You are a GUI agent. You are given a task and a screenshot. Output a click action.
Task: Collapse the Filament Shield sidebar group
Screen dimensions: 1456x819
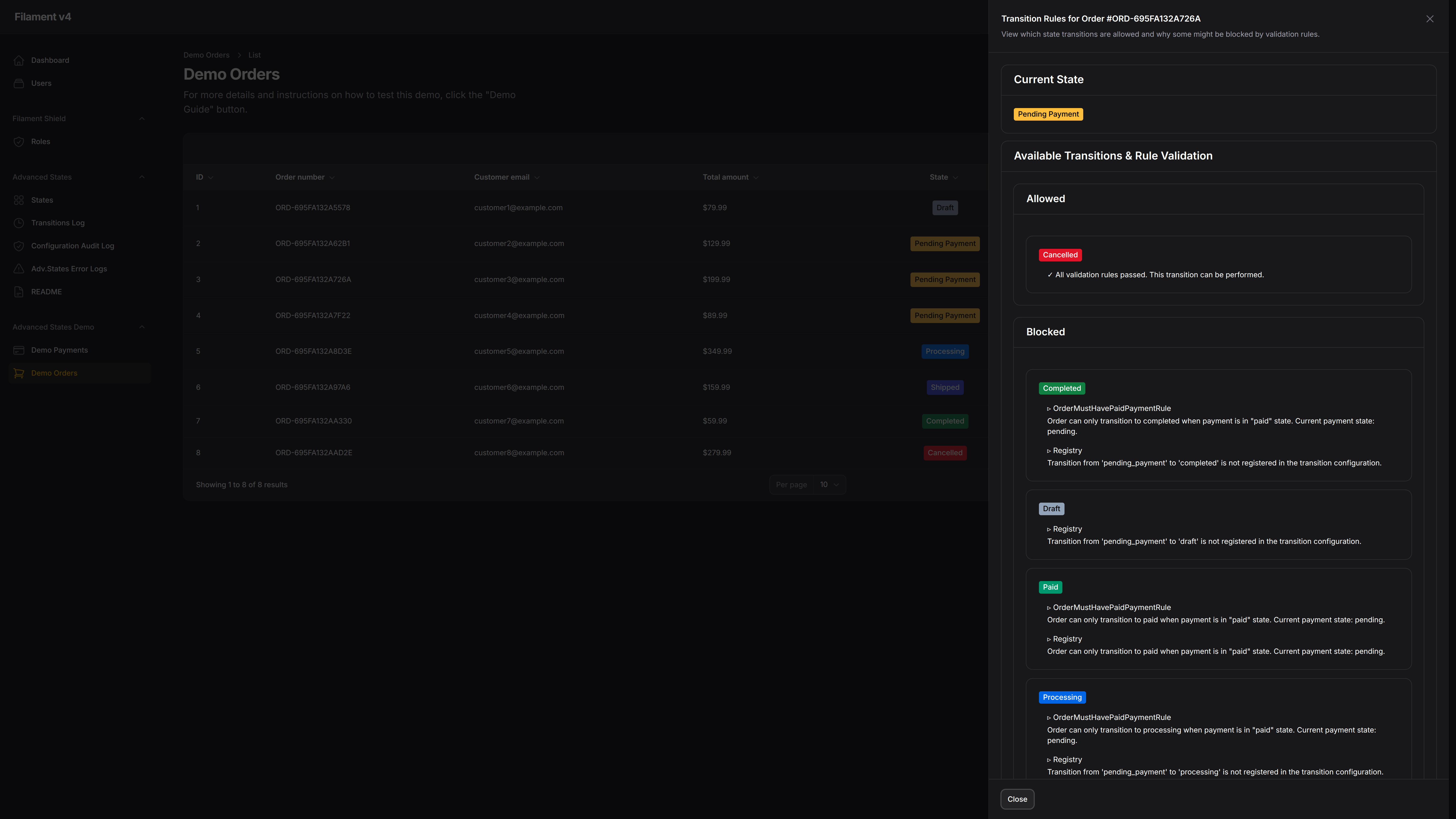[142, 119]
